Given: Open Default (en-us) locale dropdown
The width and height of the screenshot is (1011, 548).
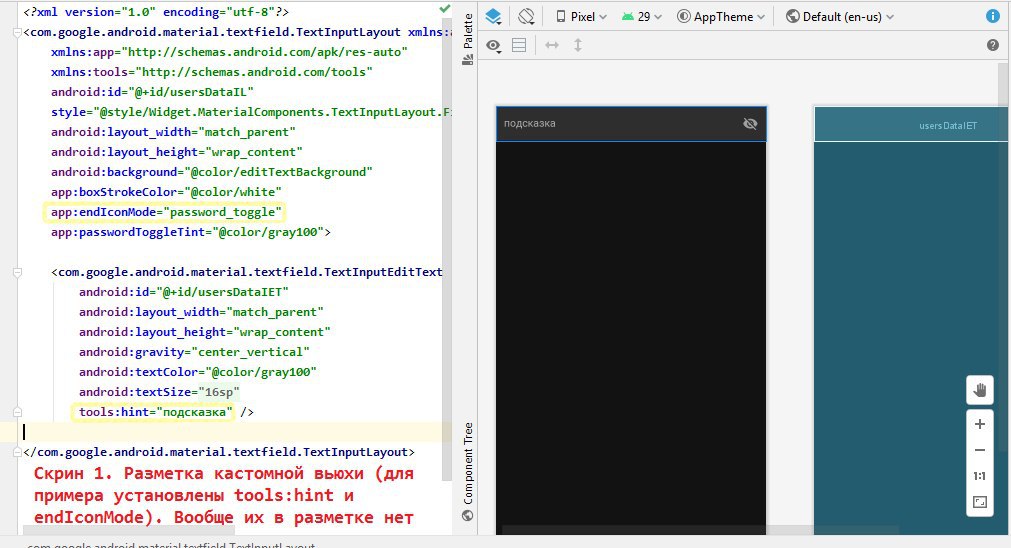Looking at the screenshot, I should [x=840, y=17].
